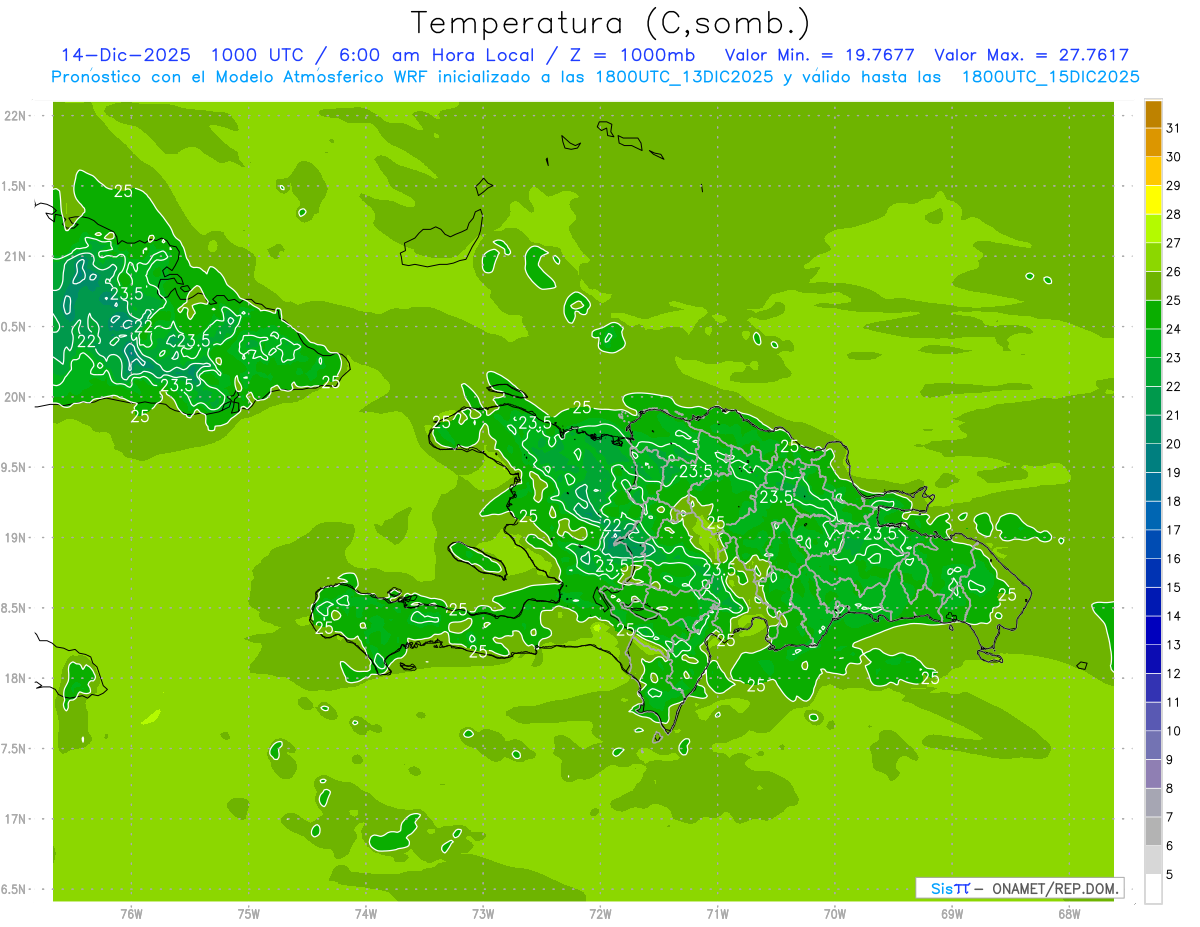Click the '72W' longitude axis label

(600, 914)
